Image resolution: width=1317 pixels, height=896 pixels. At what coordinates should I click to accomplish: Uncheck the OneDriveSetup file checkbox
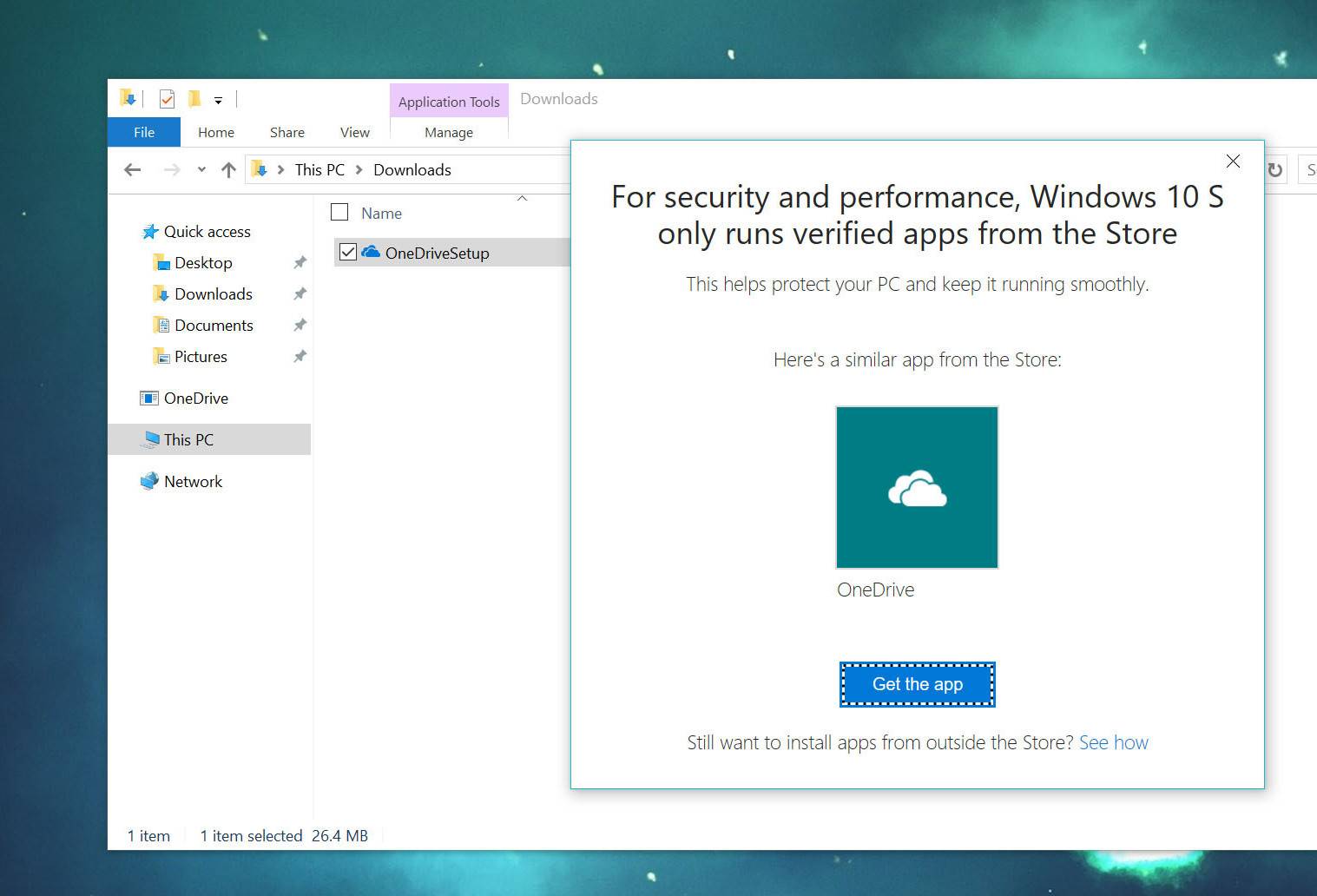tap(348, 252)
